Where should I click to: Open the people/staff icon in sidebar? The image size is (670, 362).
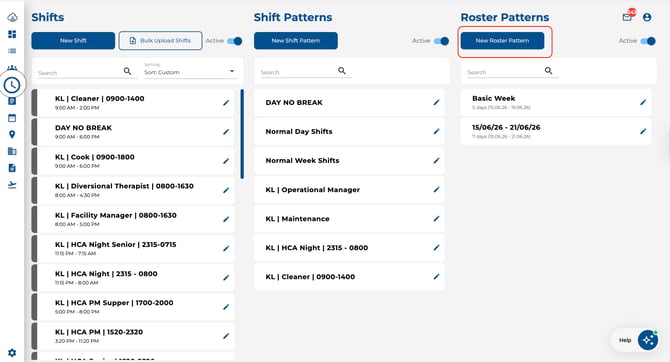[x=12, y=68]
